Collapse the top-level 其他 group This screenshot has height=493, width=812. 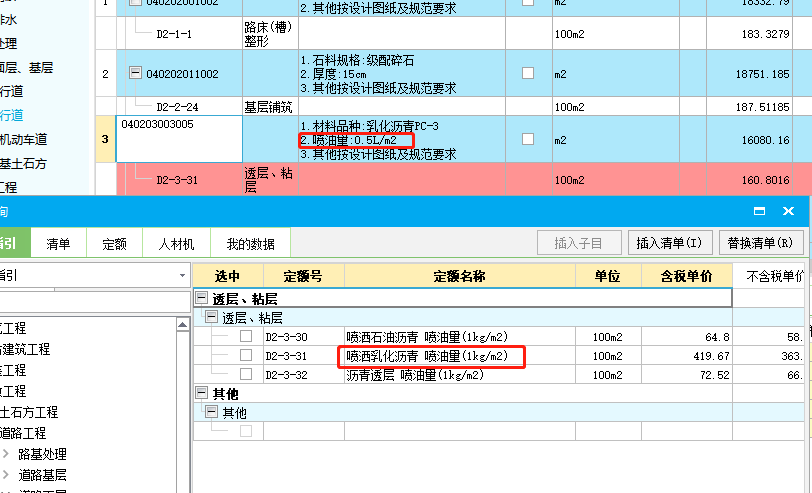click(201, 393)
